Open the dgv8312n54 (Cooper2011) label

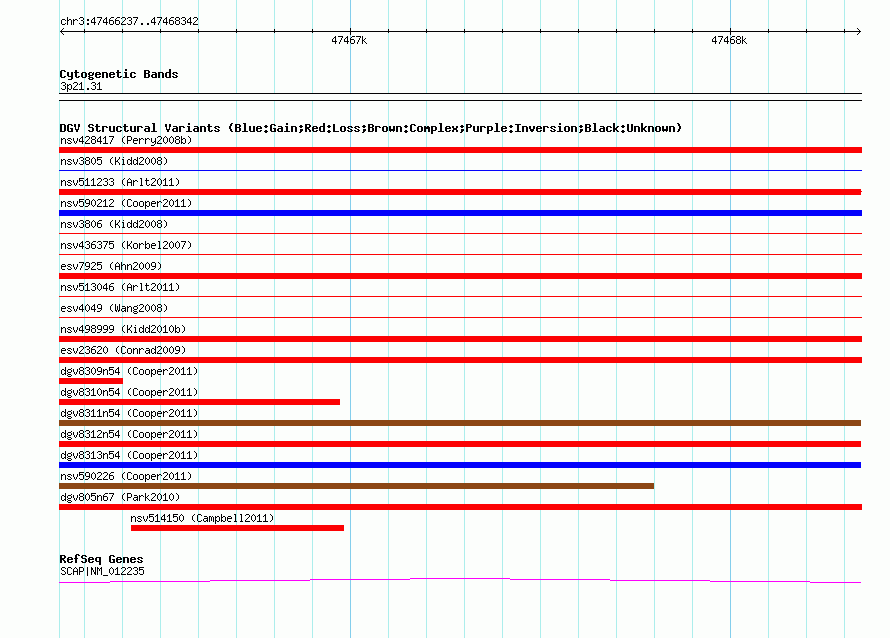point(129,434)
